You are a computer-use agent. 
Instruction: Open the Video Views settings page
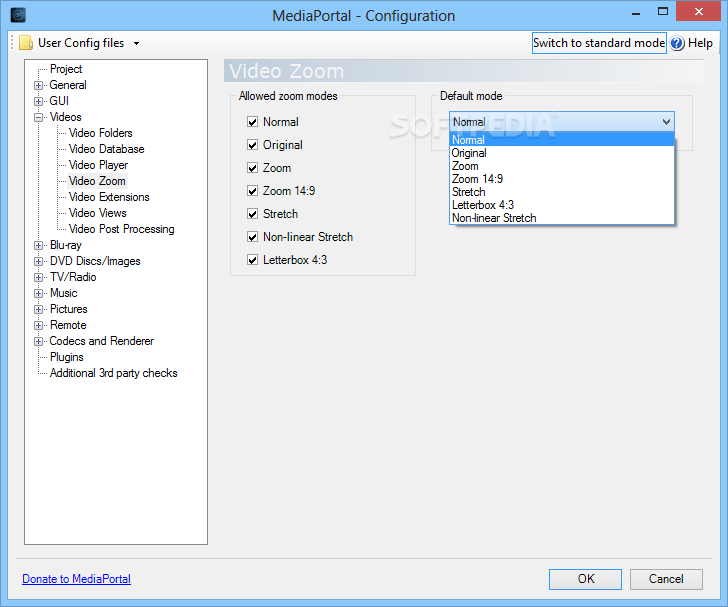pos(98,213)
